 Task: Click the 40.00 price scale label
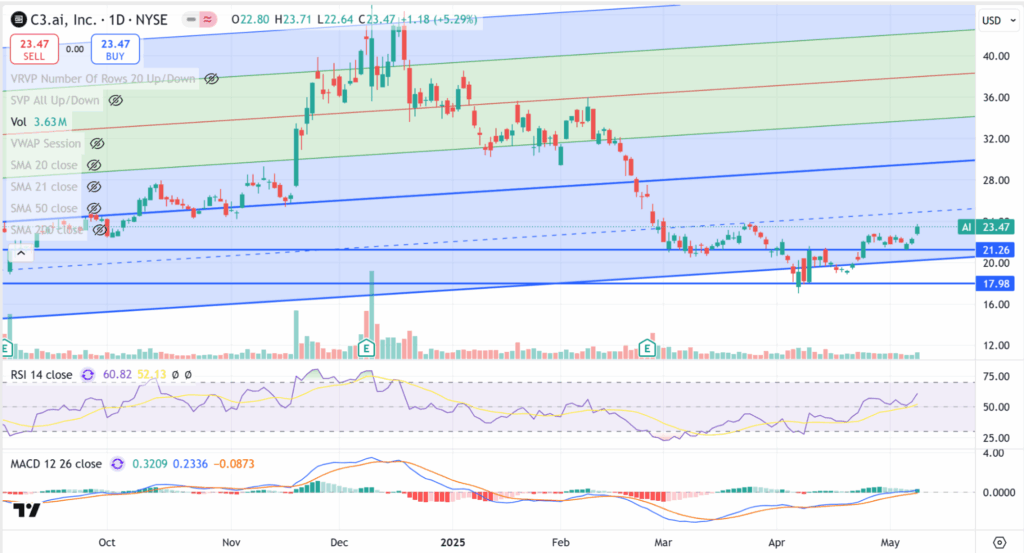[x=996, y=56]
